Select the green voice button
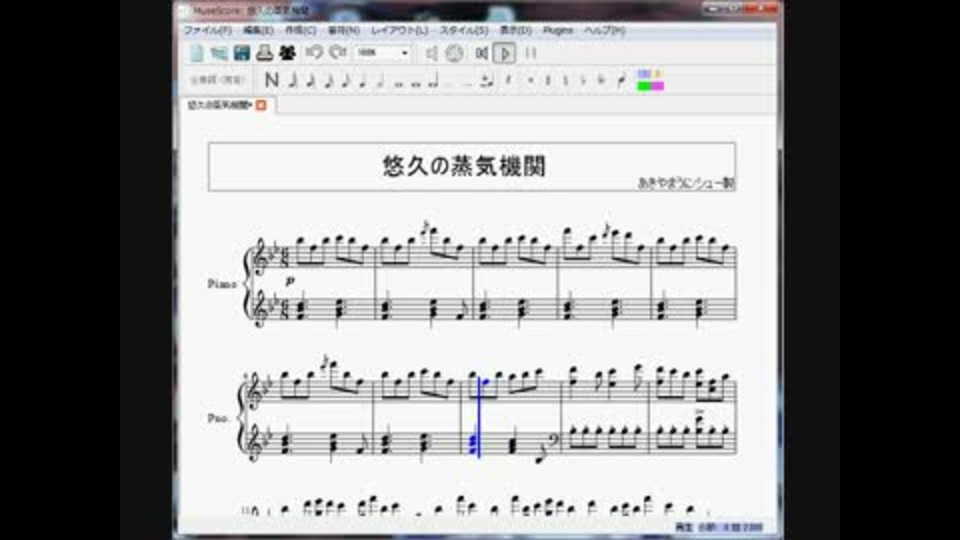The width and height of the screenshot is (960, 540). point(644,86)
